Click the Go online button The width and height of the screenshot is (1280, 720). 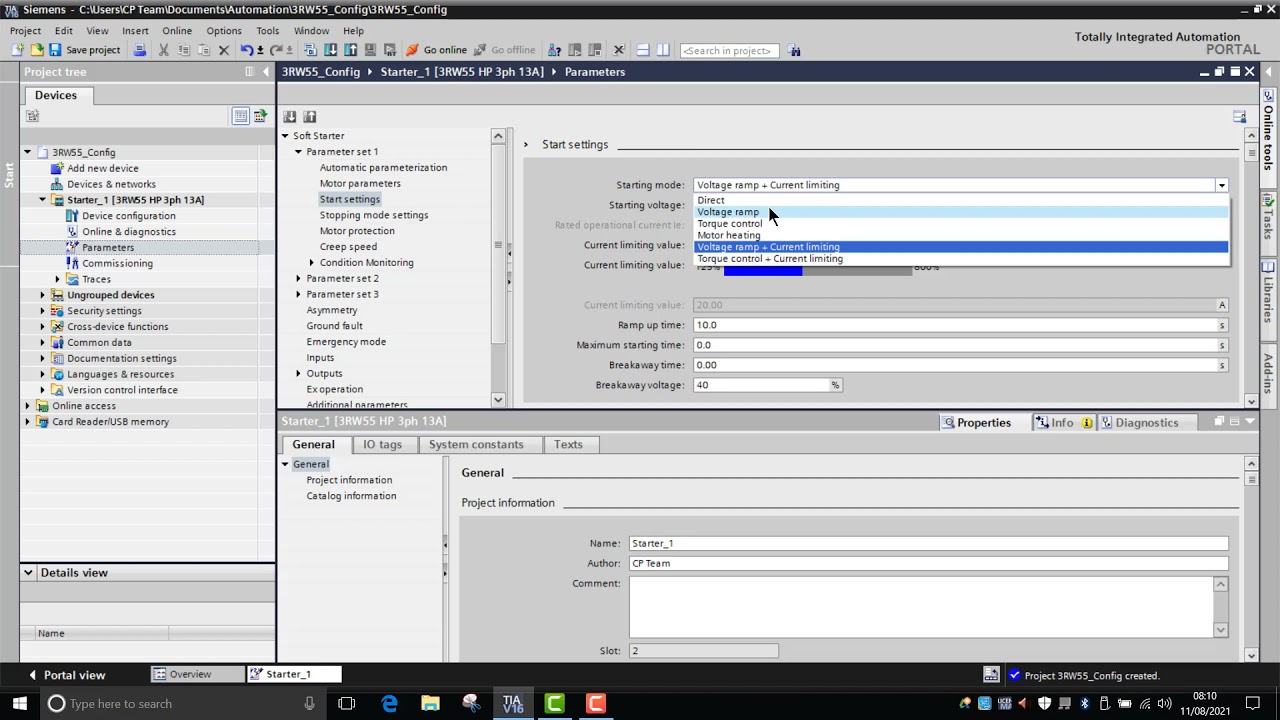point(436,50)
